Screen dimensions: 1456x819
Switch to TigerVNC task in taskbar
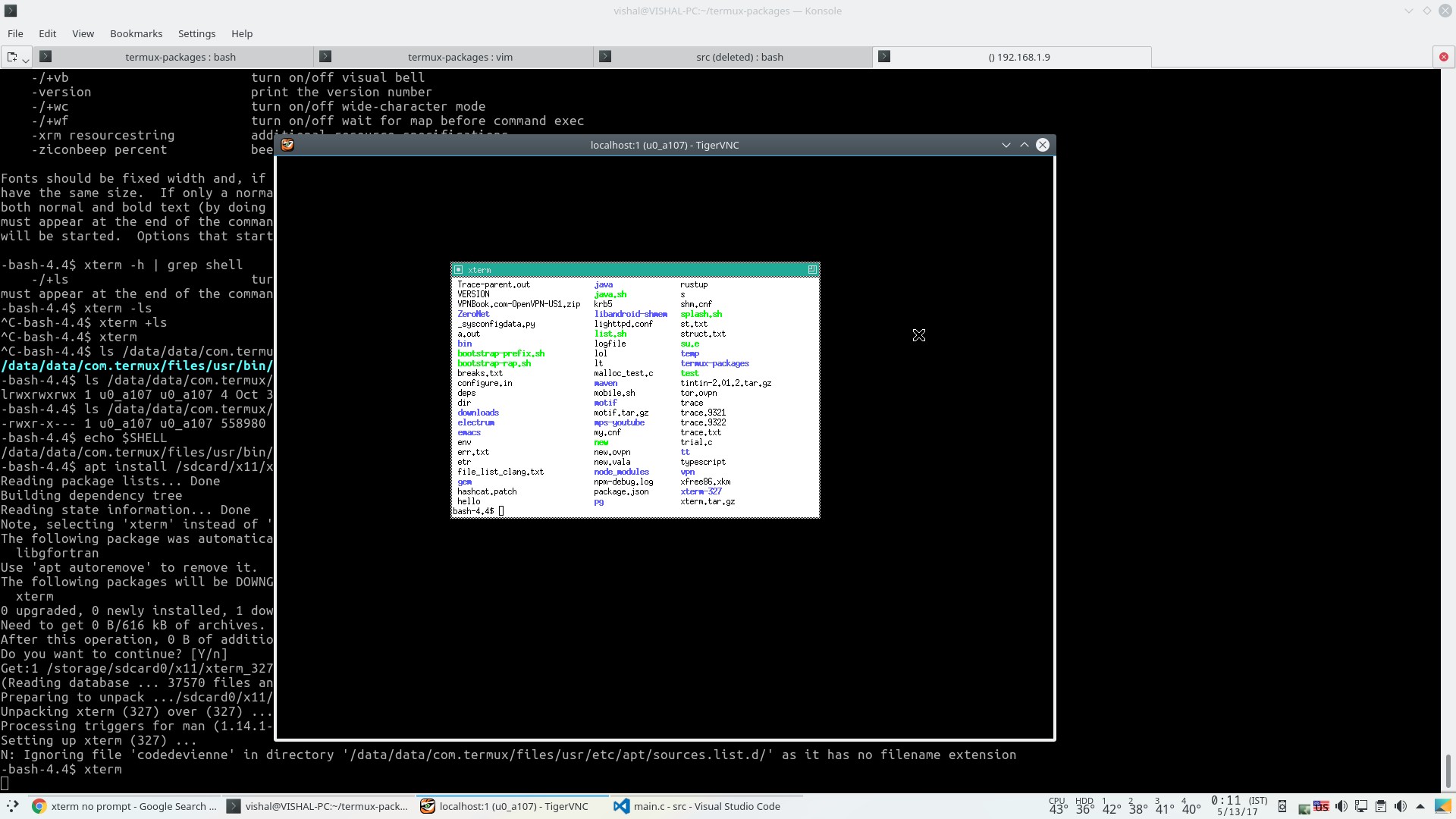513,806
